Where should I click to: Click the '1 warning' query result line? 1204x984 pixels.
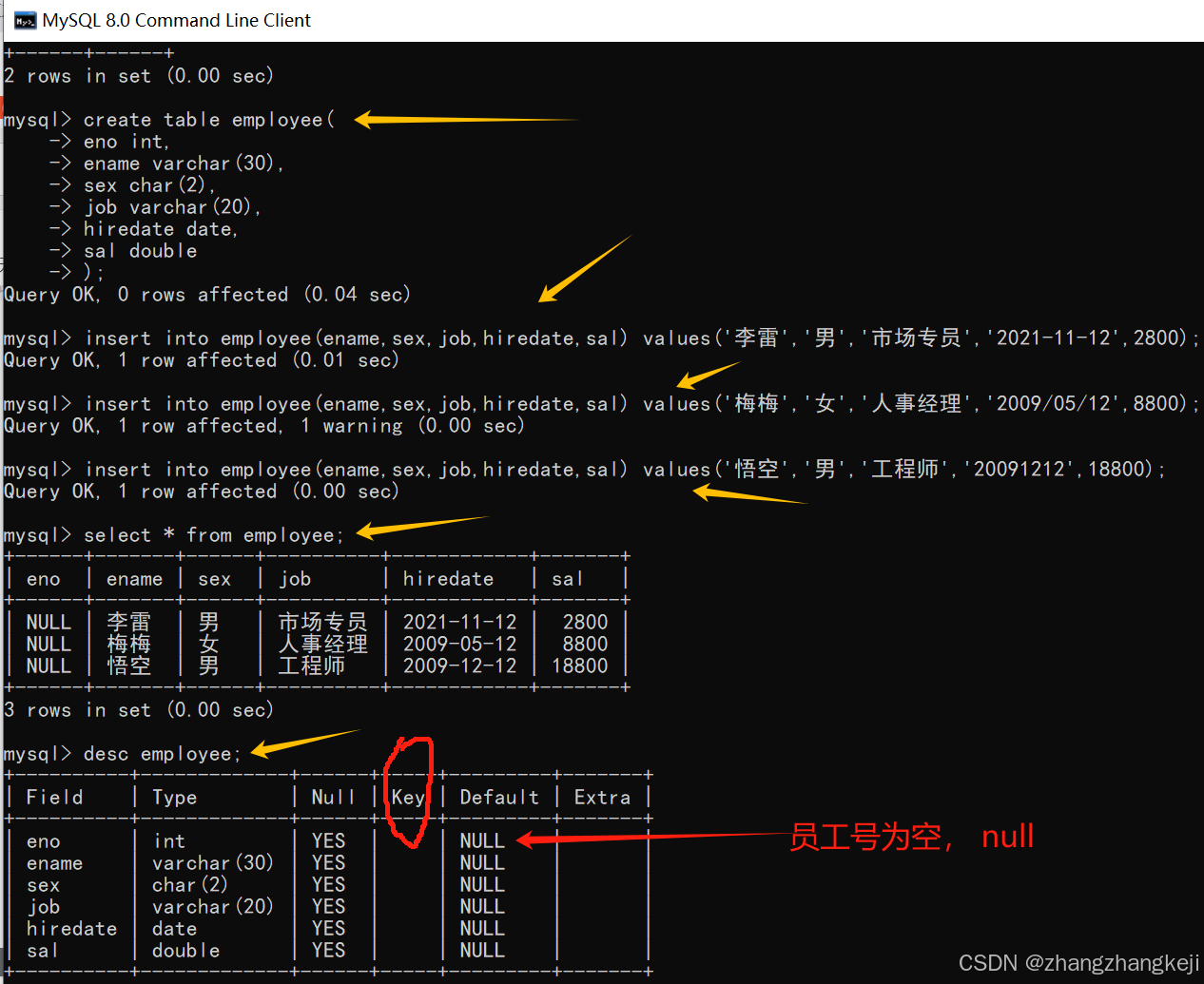(264, 426)
